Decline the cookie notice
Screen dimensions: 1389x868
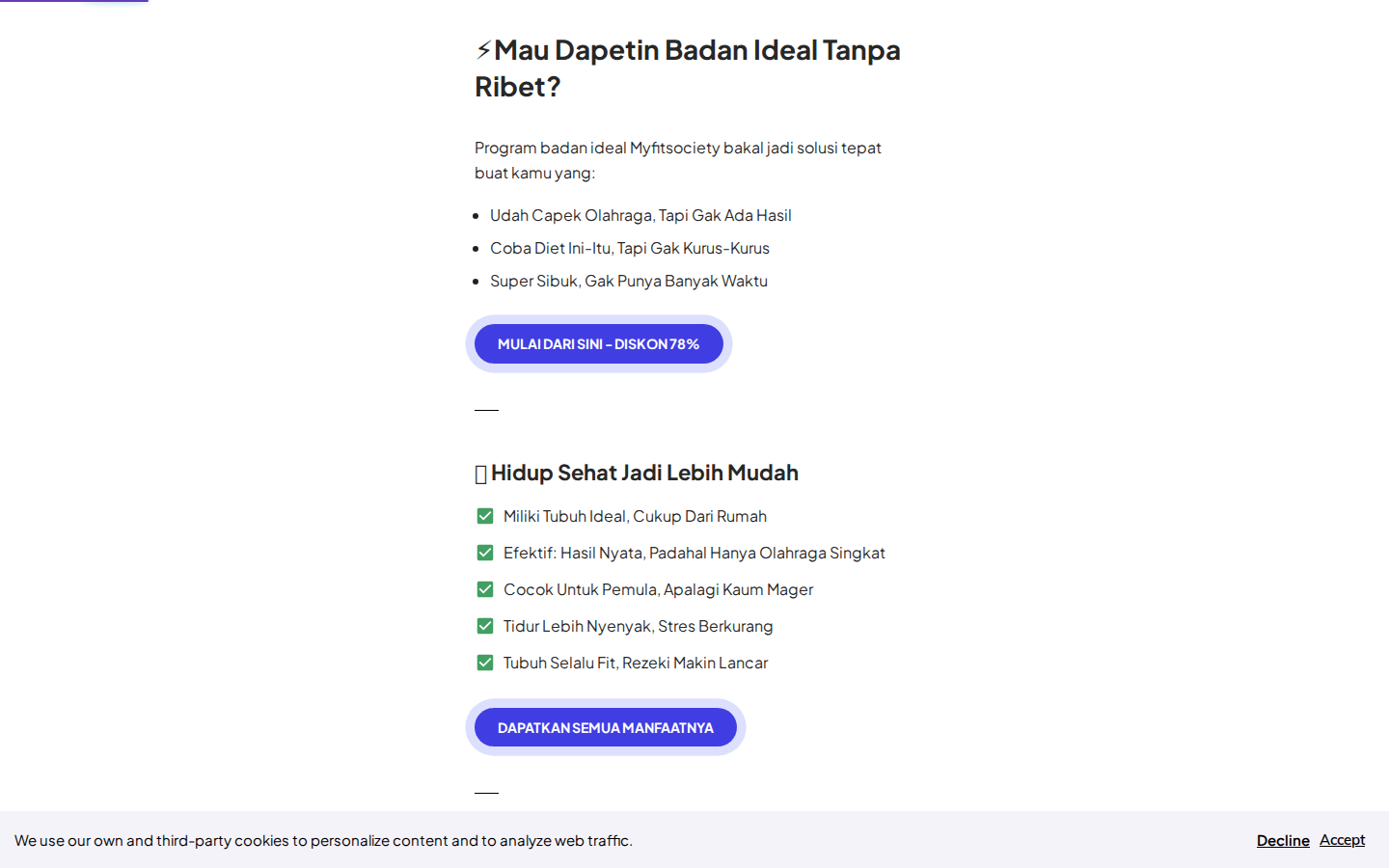(x=1283, y=840)
